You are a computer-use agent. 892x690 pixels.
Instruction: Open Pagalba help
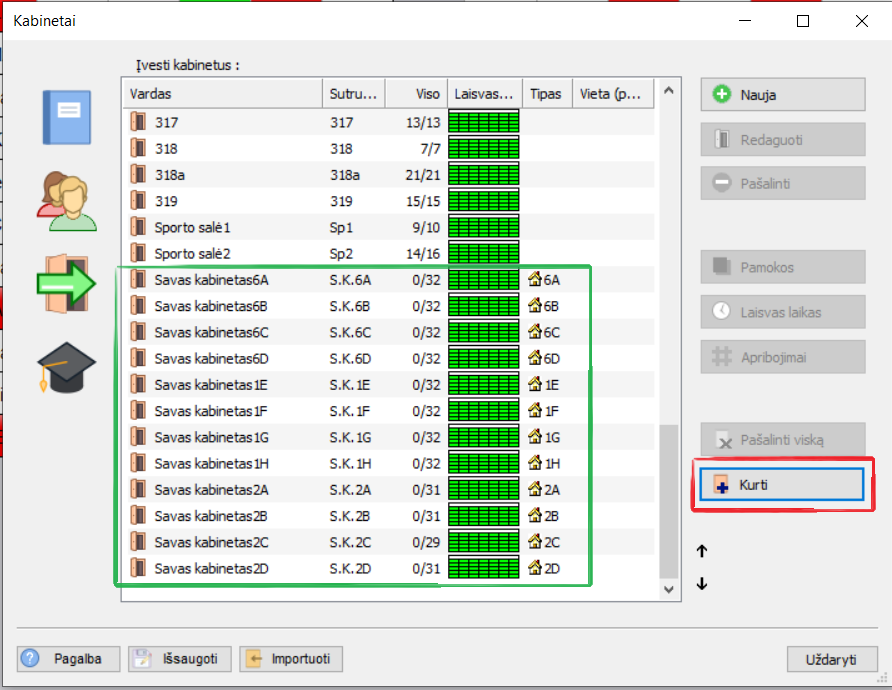coord(69,659)
